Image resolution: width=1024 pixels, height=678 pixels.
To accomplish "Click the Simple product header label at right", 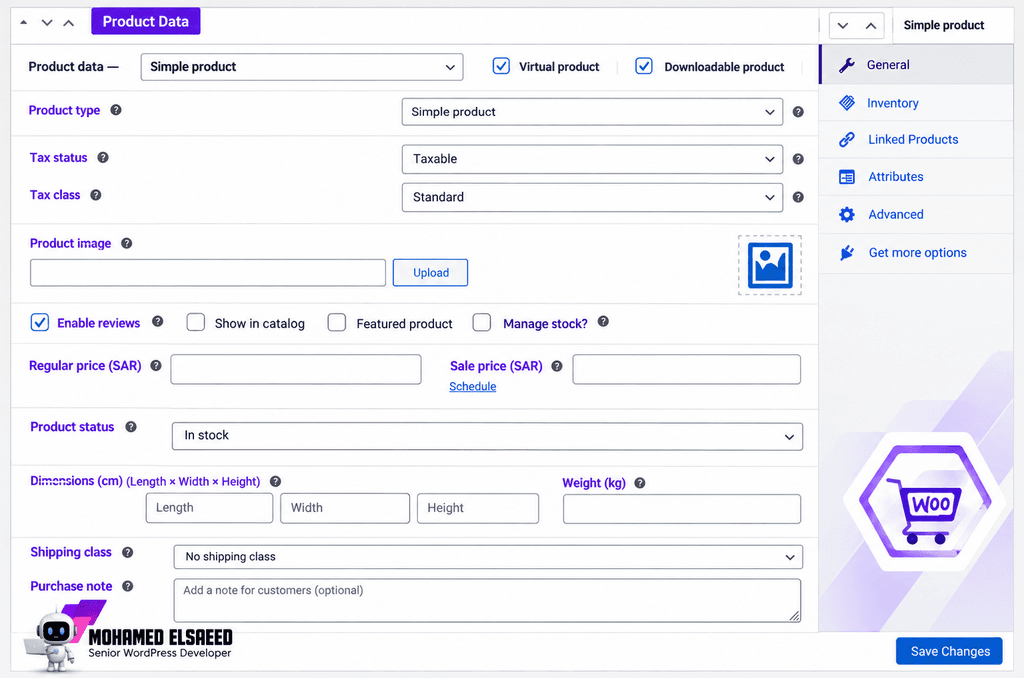I will [x=944, y=25].
